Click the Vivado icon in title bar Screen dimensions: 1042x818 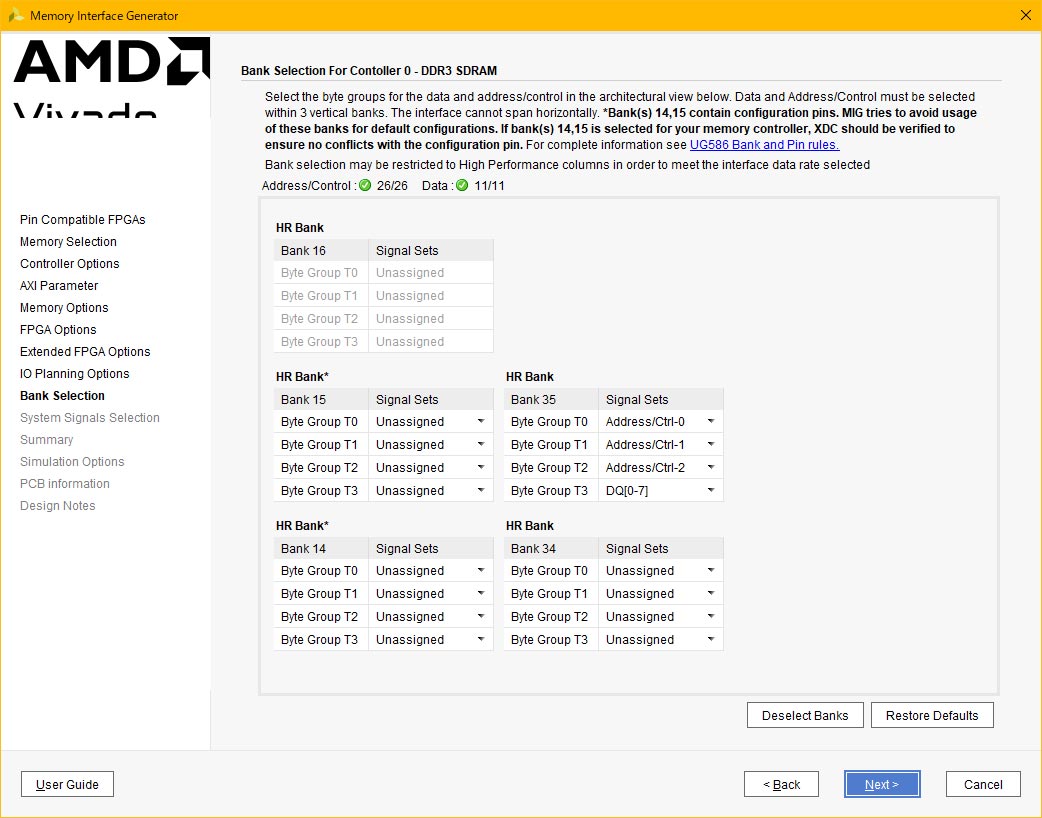15,16
